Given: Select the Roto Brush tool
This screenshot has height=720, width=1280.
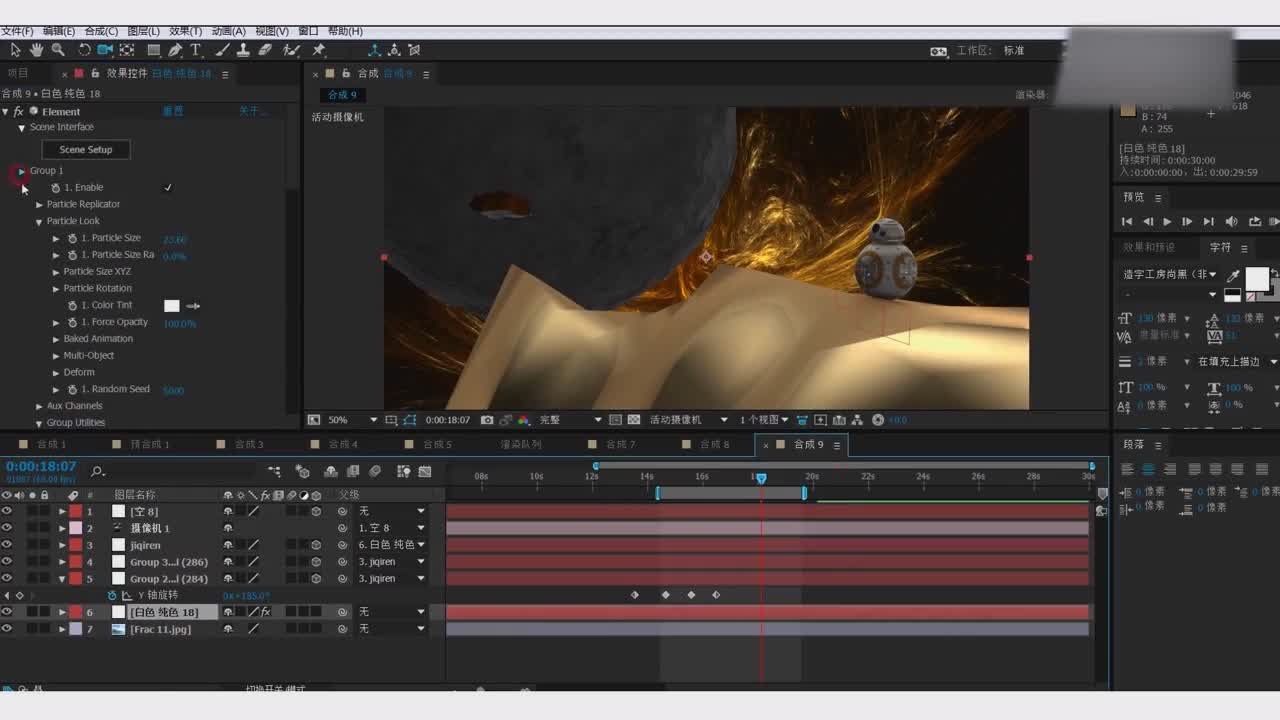Looking at the screenshot, I should [291, 50].
